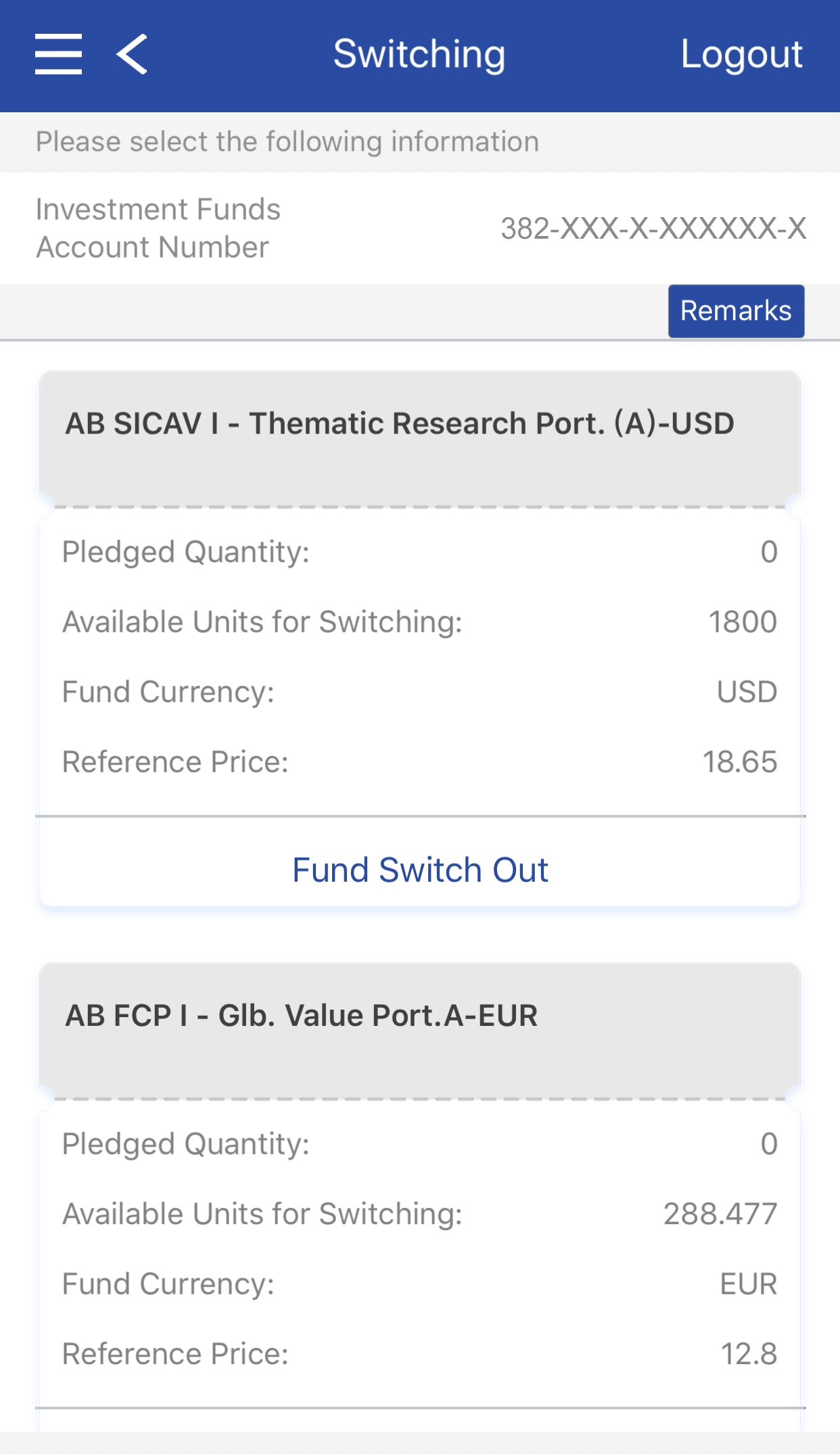Open the Remarks button
Viewport: 840px width, 1454px height.
point(736,311)
